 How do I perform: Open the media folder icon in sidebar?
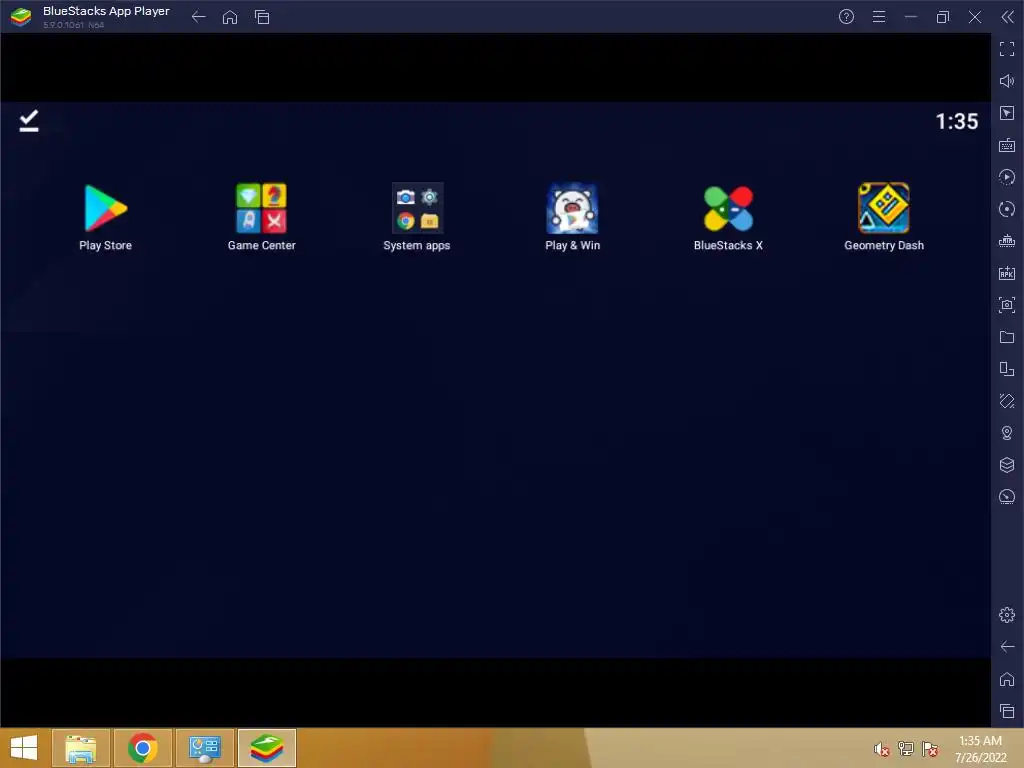pyautogui.click(x=1007, y=337)
